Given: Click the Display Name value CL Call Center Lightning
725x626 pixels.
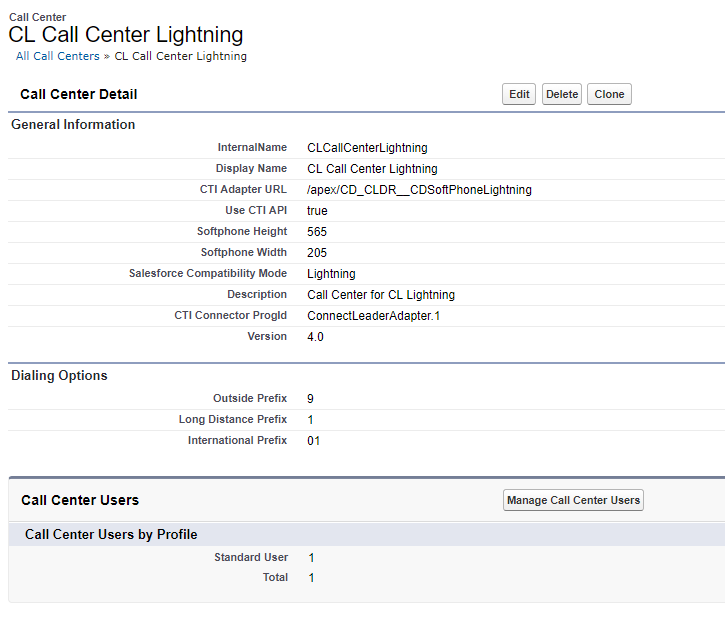Looking at the screenshot, I should tap(372, 169).
